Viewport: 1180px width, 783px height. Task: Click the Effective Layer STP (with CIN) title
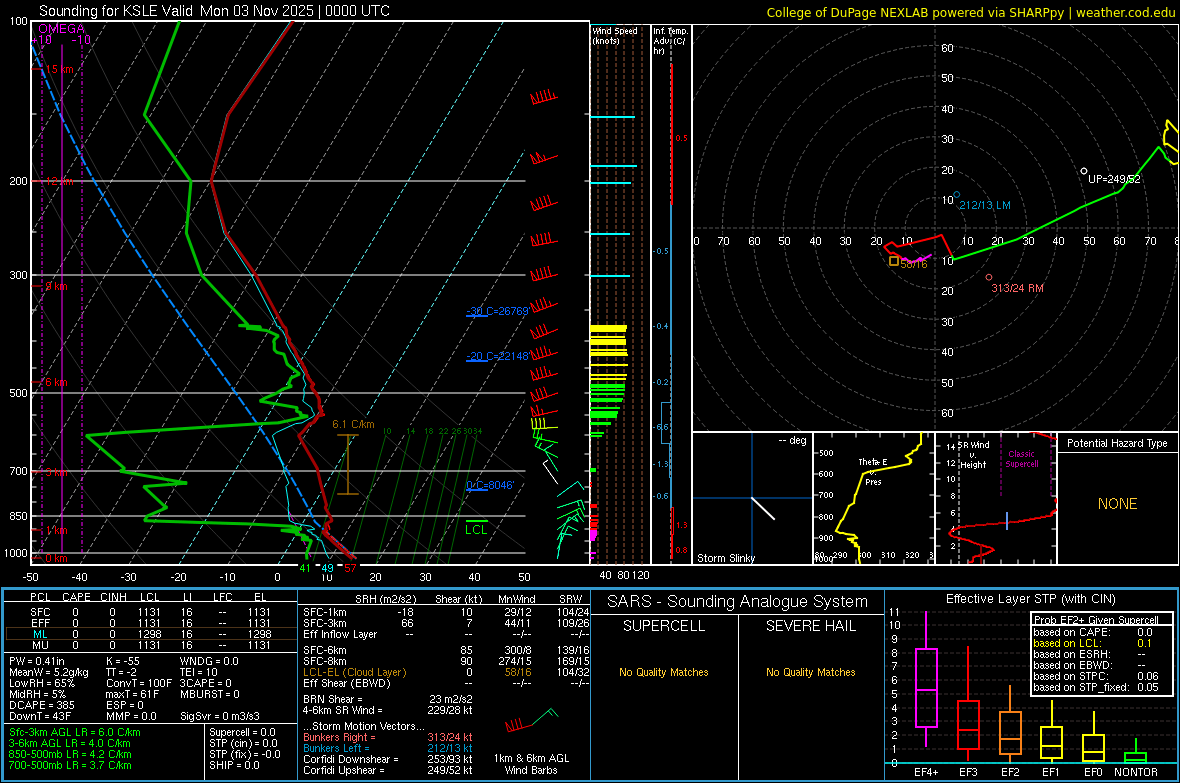(x=1031, y=599)
